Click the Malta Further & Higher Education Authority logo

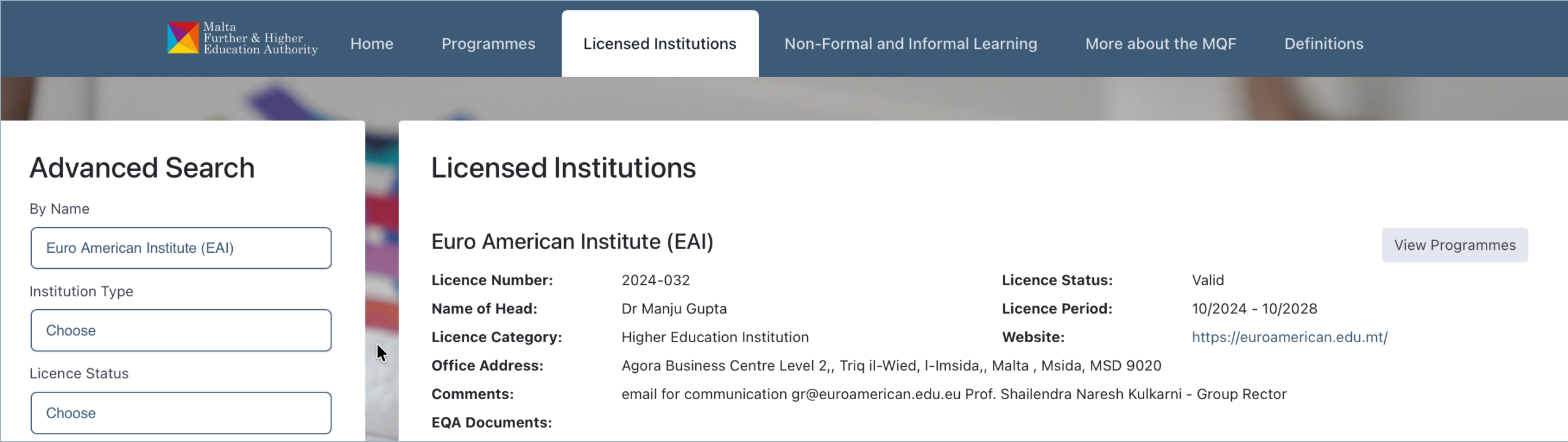[242, 39]
